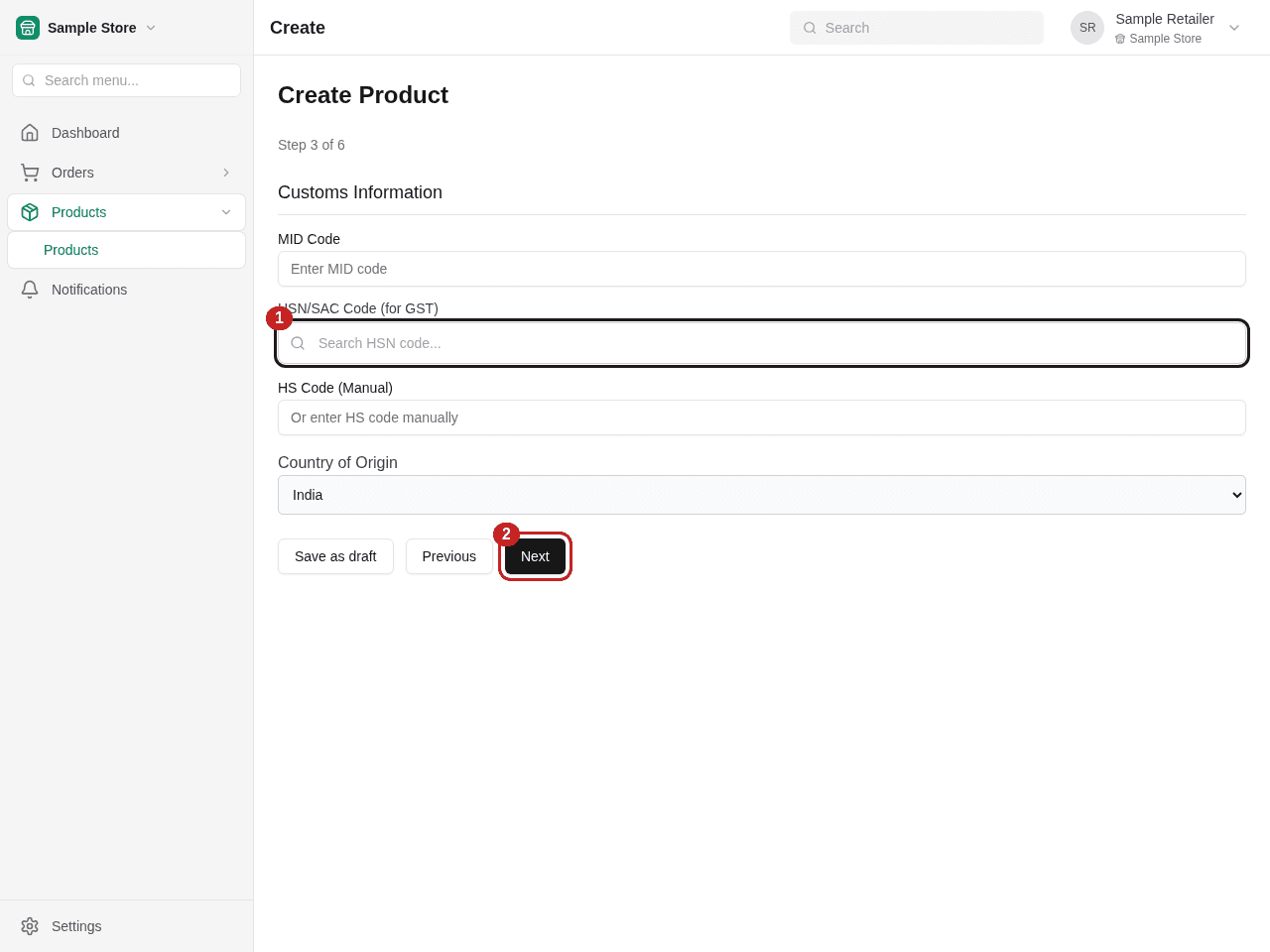1270x952 pixels.
Task: Click the magnifier icon in Search menu box
Action: coord(29,80)
